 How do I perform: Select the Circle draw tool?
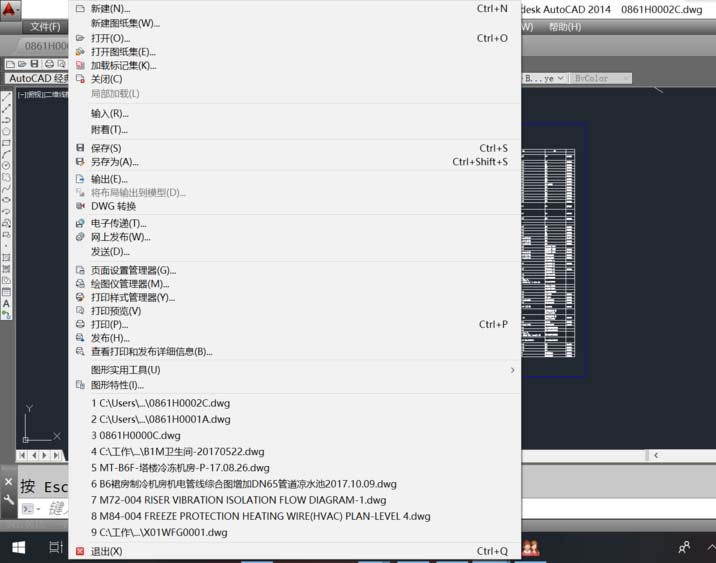(6, 165)
